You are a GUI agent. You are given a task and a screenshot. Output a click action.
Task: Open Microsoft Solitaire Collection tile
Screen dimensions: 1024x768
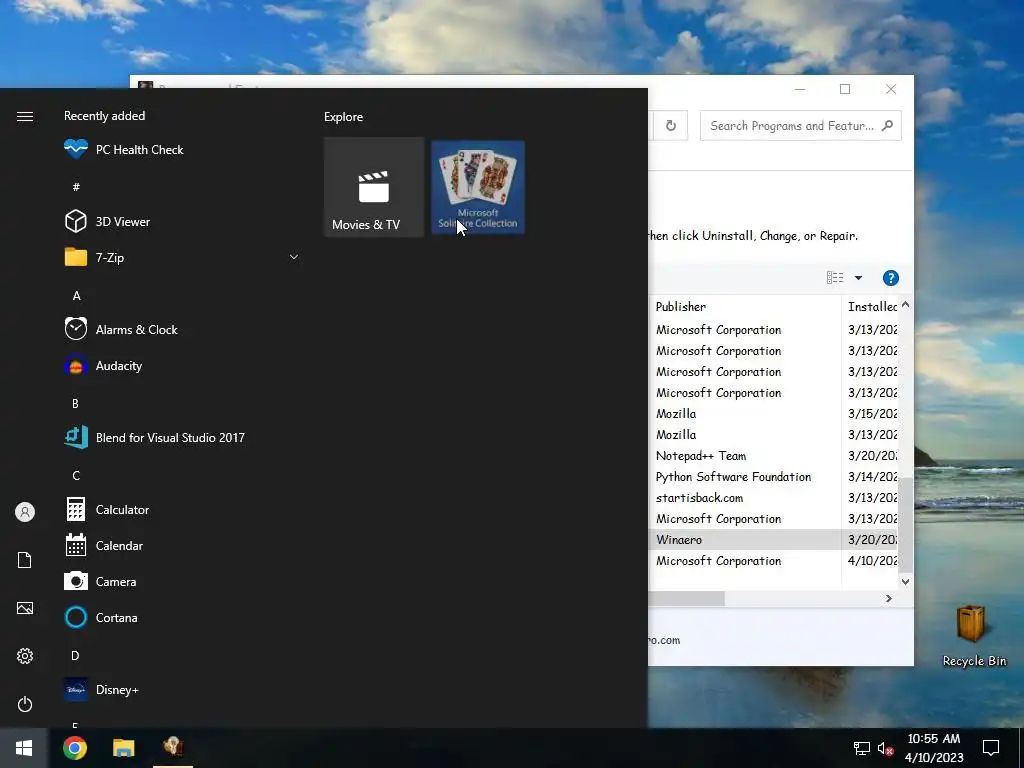(478, 187)
